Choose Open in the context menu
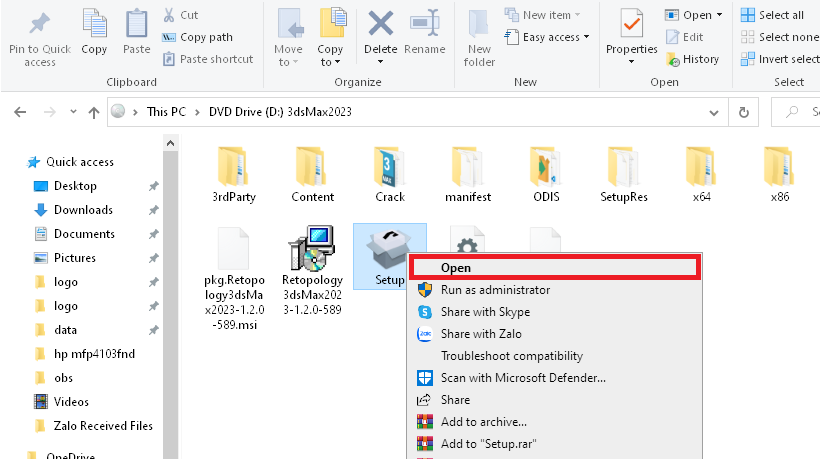The height and width of the screenshot is (459, 820). point(456,268)
